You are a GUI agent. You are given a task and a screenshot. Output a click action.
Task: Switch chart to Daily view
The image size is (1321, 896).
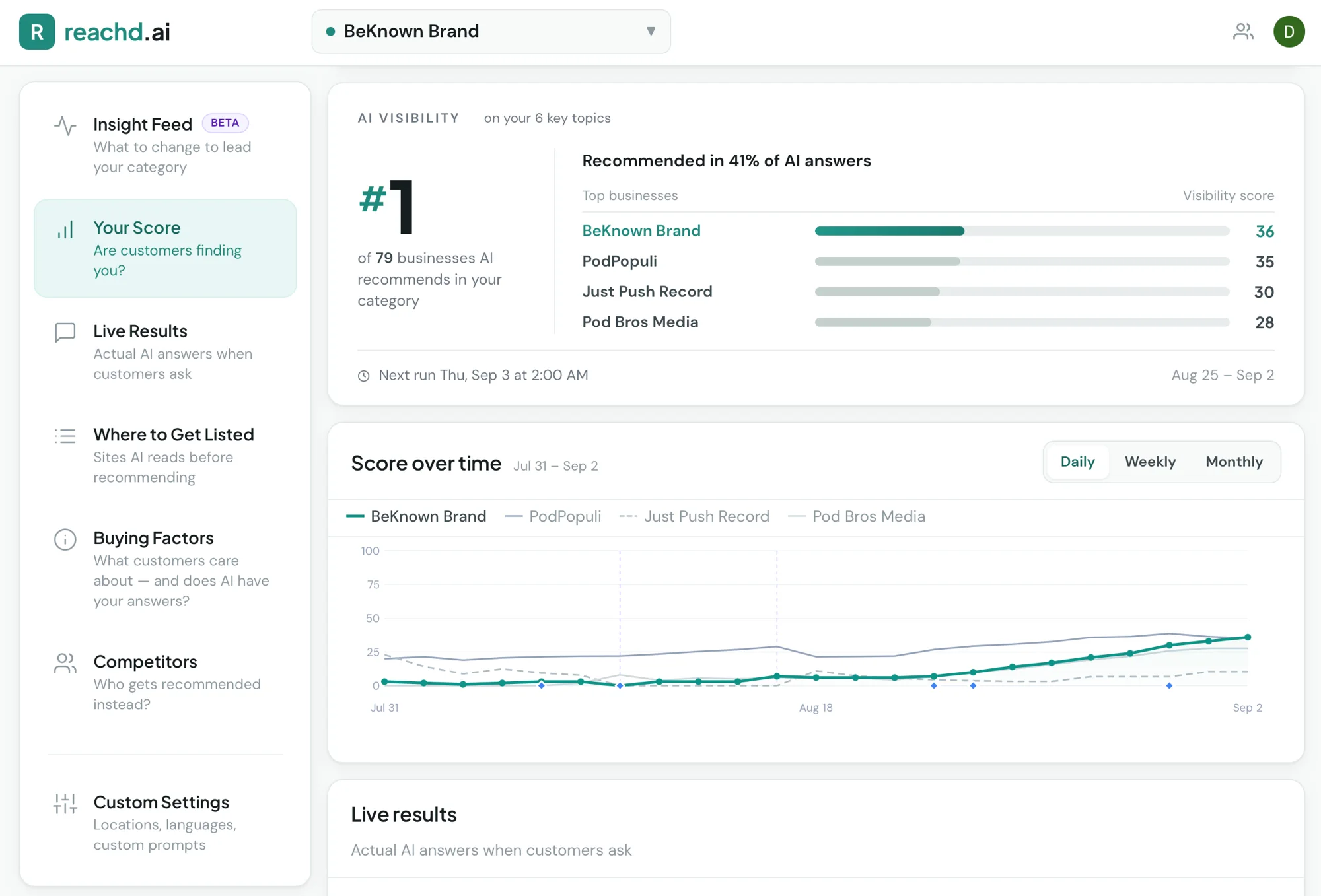click(1077, 462)
